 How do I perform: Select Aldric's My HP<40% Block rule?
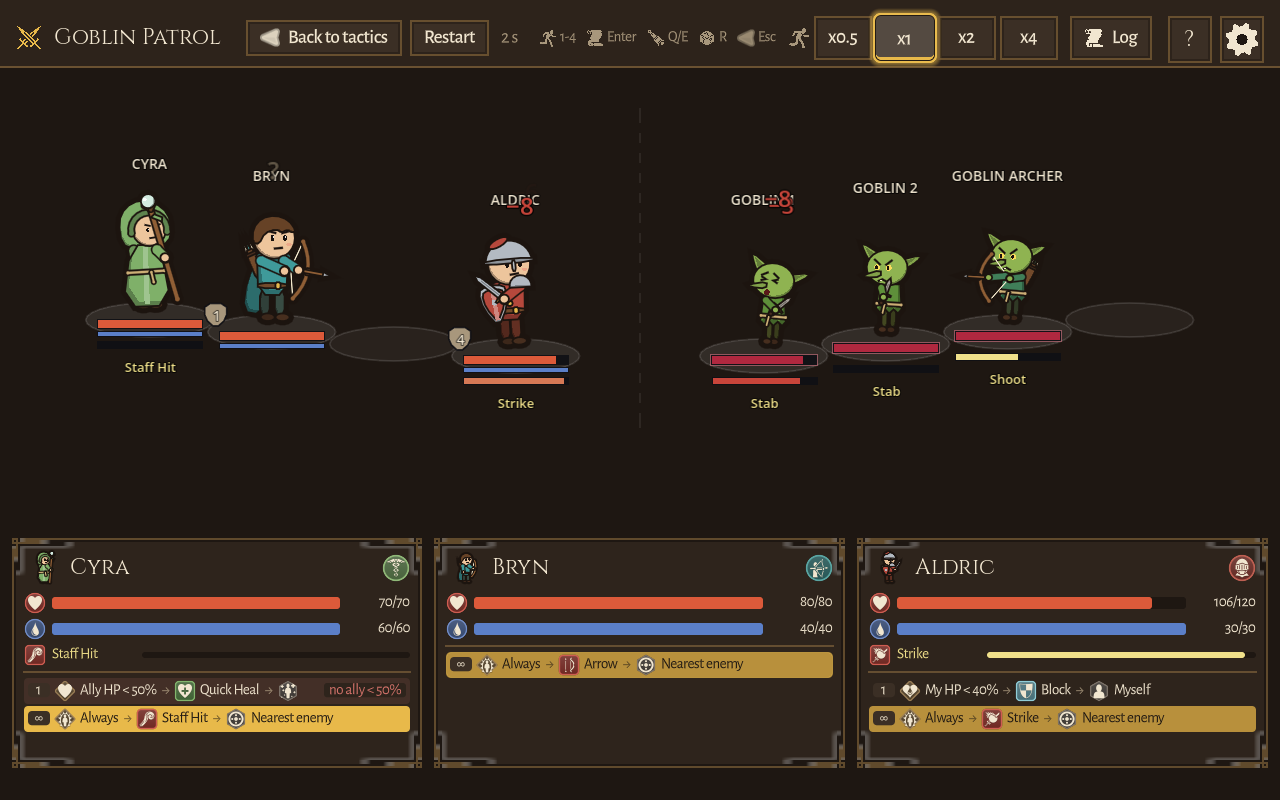click(1062, 690)
